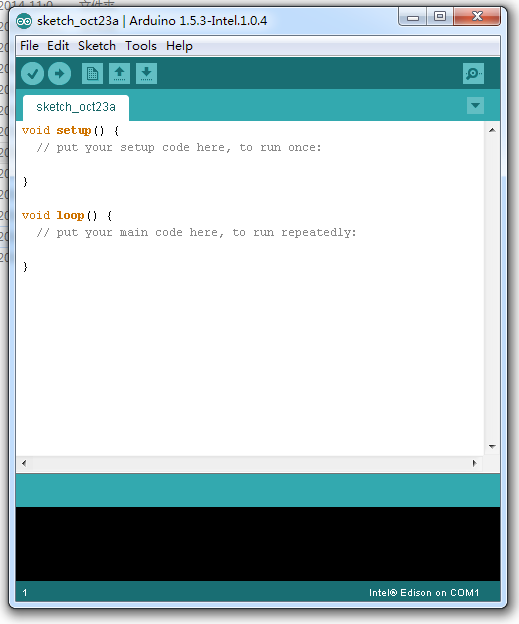This screenshot has width=519, height=624.
Task: Click the horizontal scroll right arrow
Action: 474,463
